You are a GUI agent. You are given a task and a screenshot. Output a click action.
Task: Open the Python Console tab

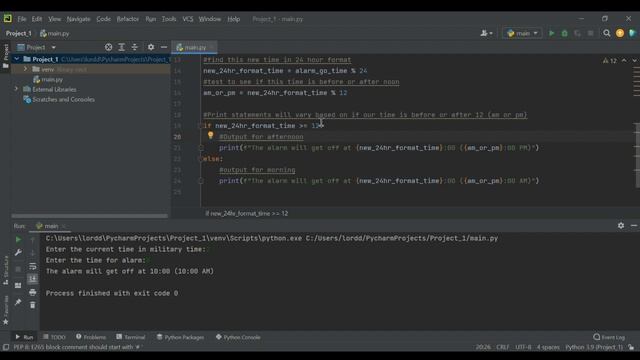(238, 337)
